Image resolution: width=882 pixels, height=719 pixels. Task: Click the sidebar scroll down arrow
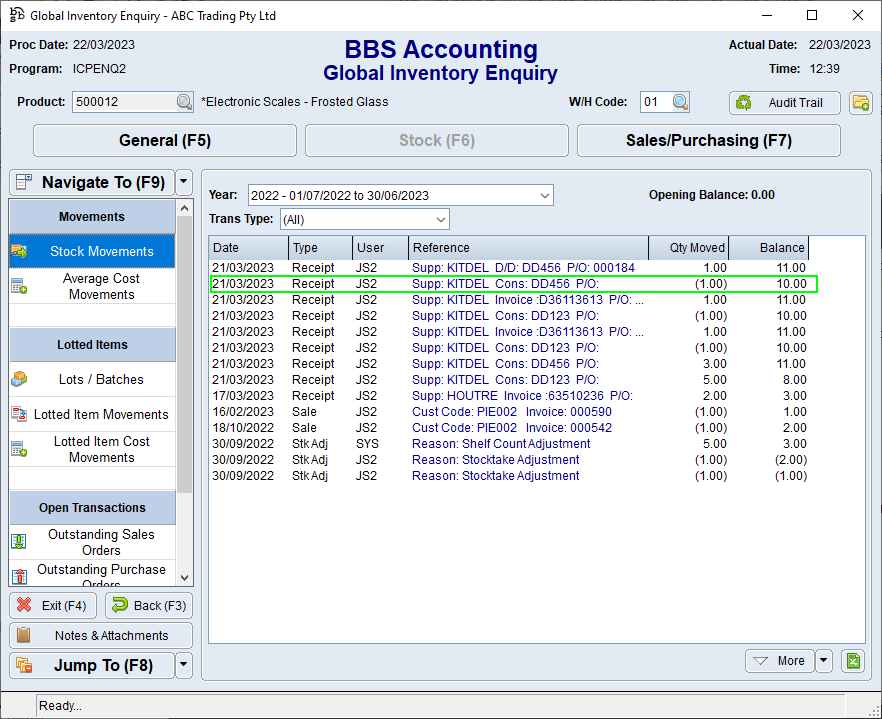(184, 577)
